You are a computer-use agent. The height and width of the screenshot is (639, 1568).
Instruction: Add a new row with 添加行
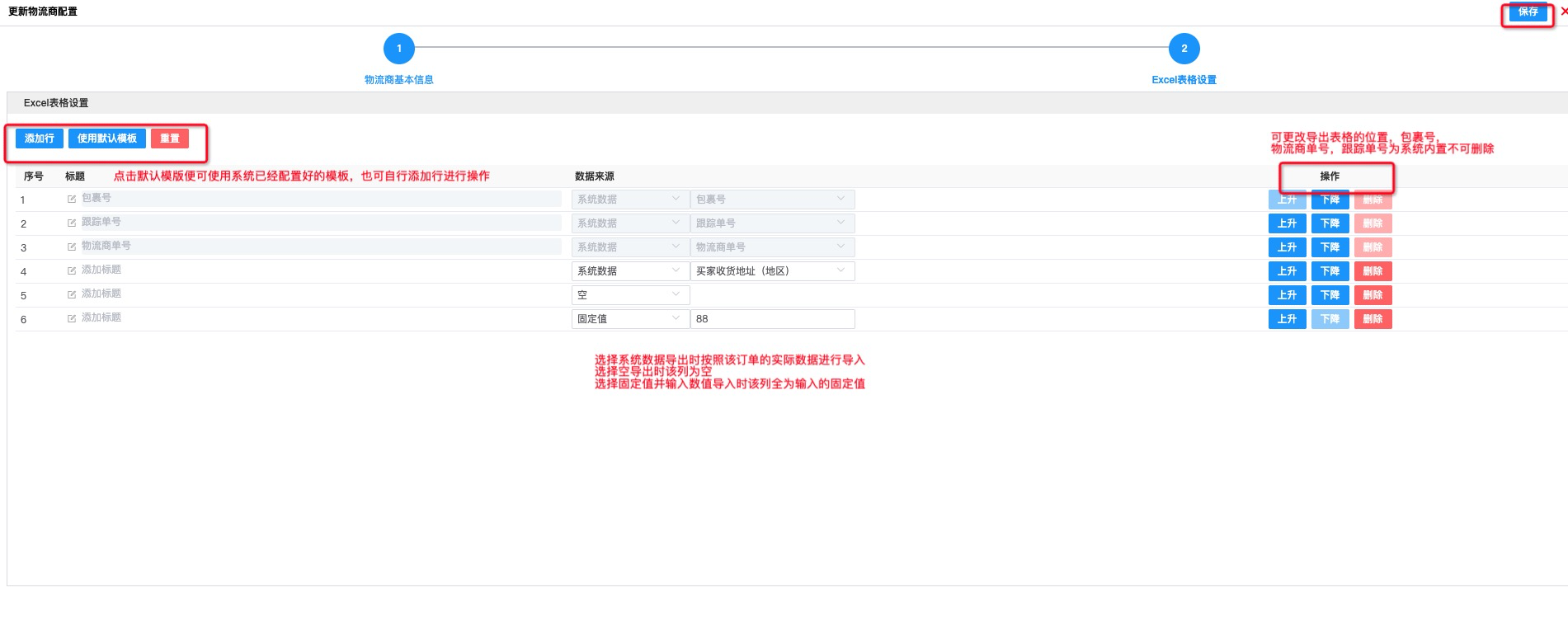(40, 139)
